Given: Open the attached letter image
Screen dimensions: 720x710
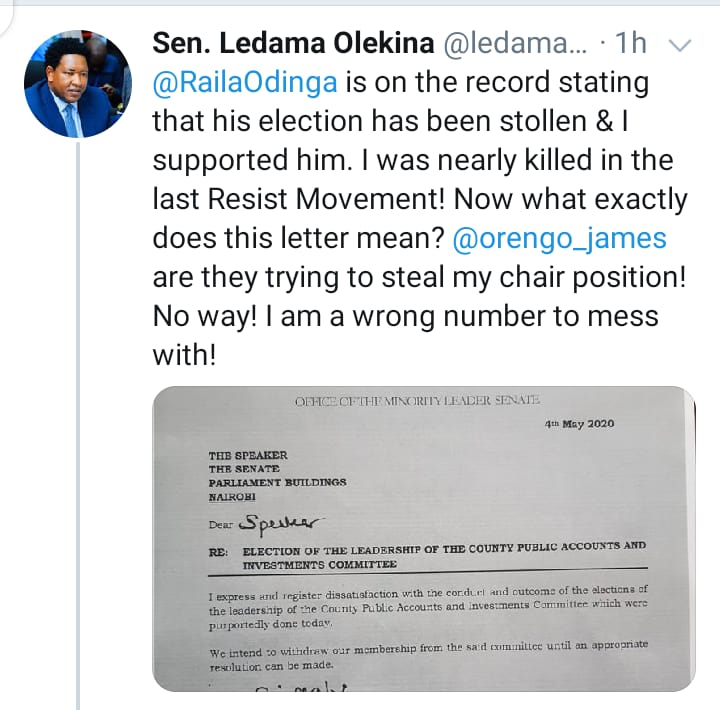Looking at the screenshot, I should pyautogui.click(x=423, y=538).
